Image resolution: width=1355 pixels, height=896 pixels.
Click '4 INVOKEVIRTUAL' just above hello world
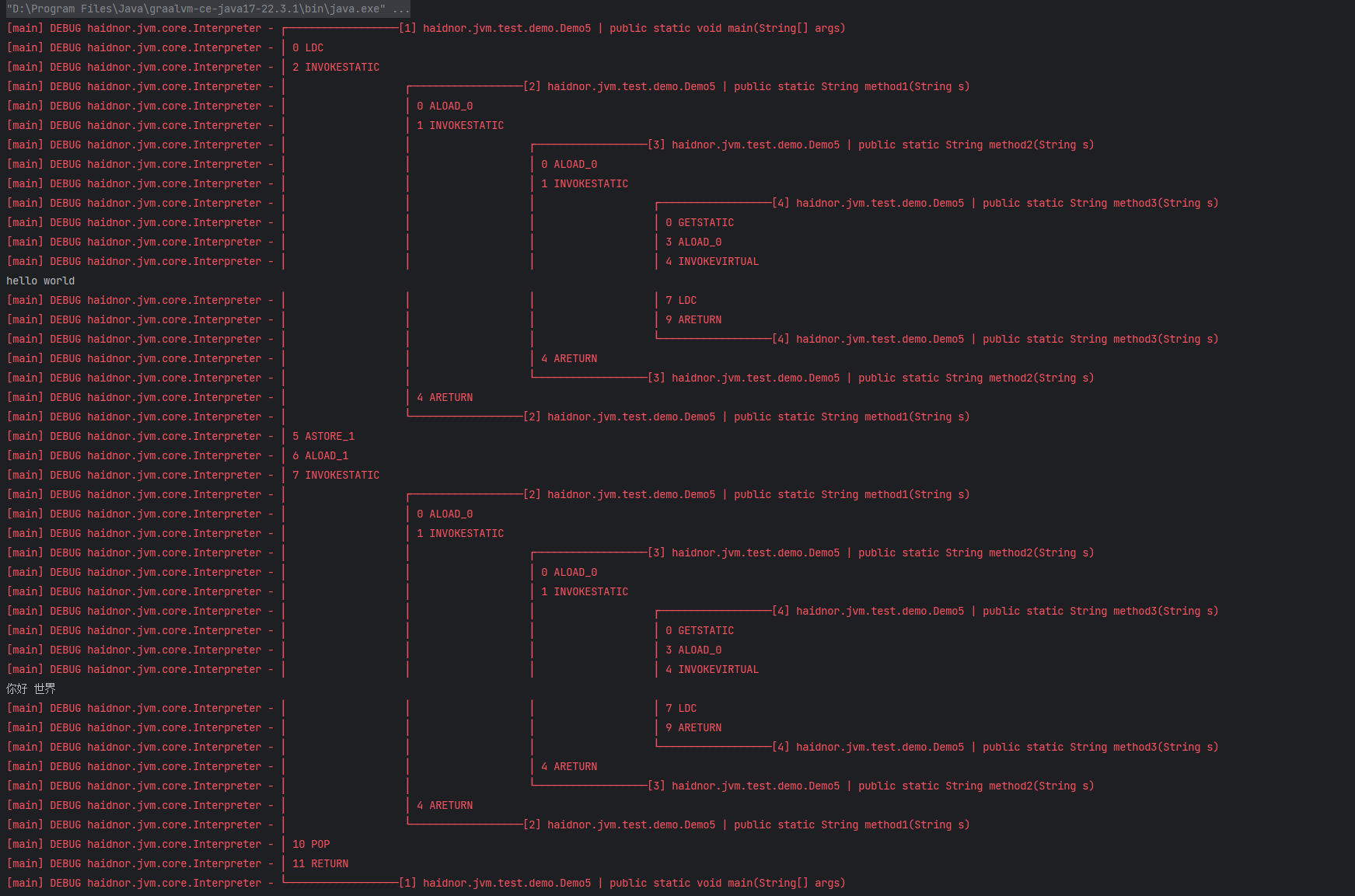pyautogui.click(x=712, y=261)
